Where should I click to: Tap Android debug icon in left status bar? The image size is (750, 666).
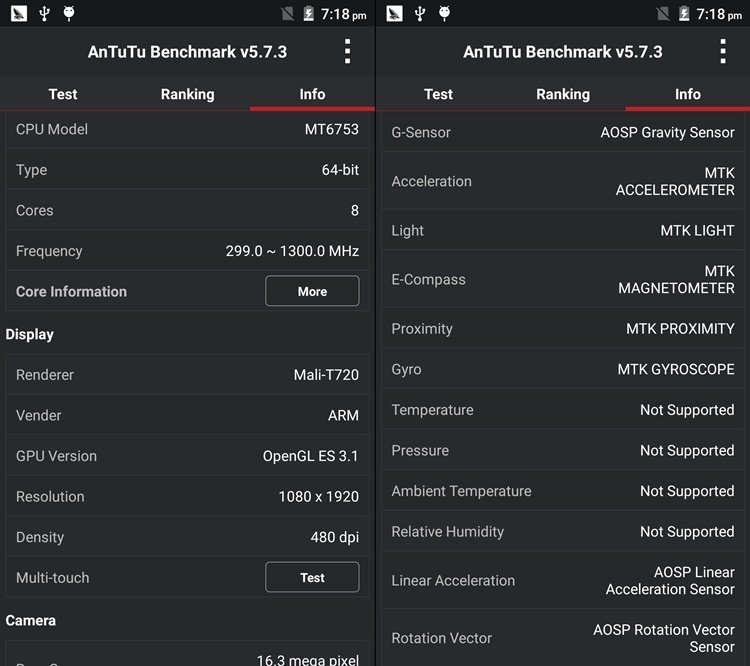(x=69, y=13)
